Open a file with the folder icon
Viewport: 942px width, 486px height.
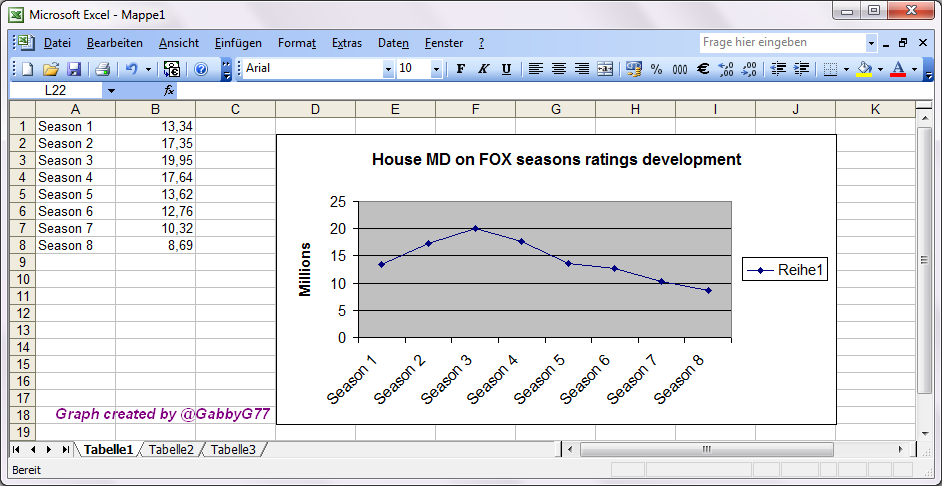point(50,69)
